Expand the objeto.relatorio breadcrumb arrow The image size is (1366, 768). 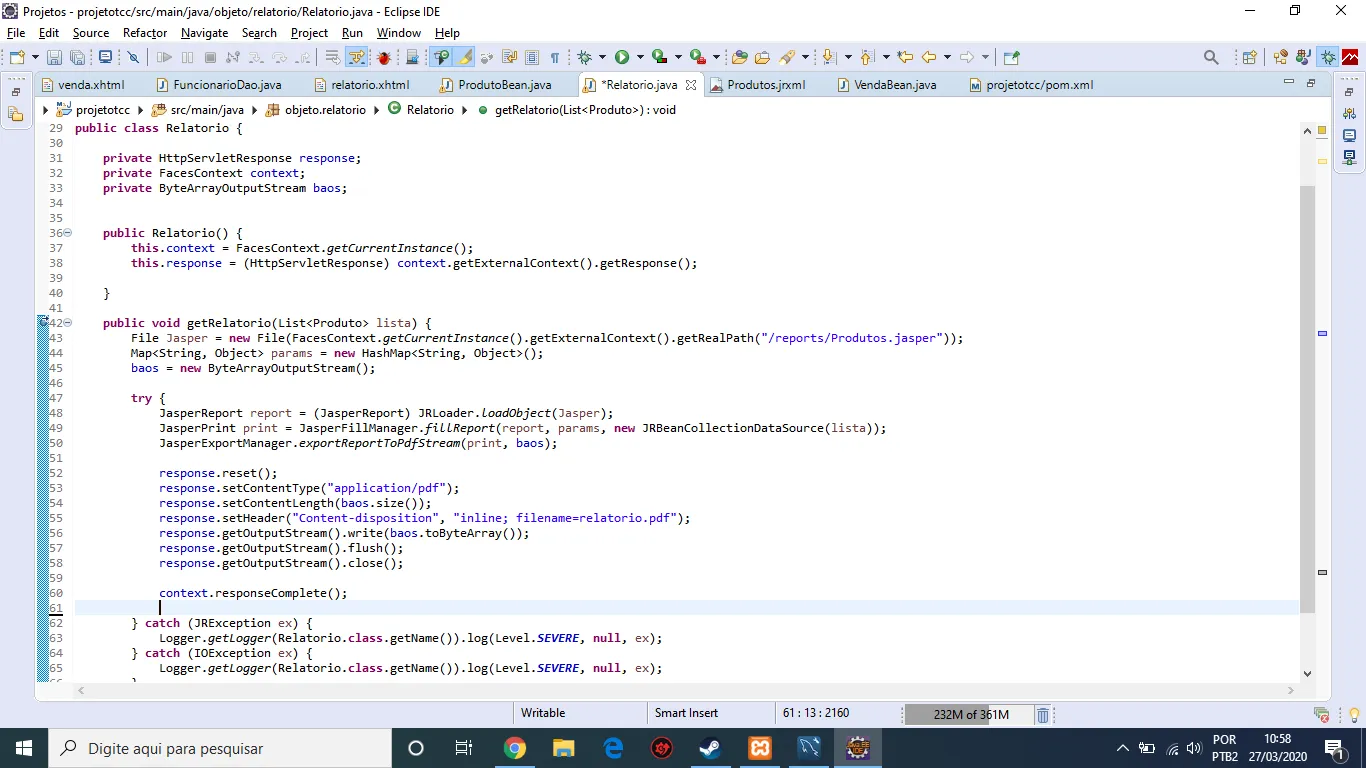pos(376,110)
